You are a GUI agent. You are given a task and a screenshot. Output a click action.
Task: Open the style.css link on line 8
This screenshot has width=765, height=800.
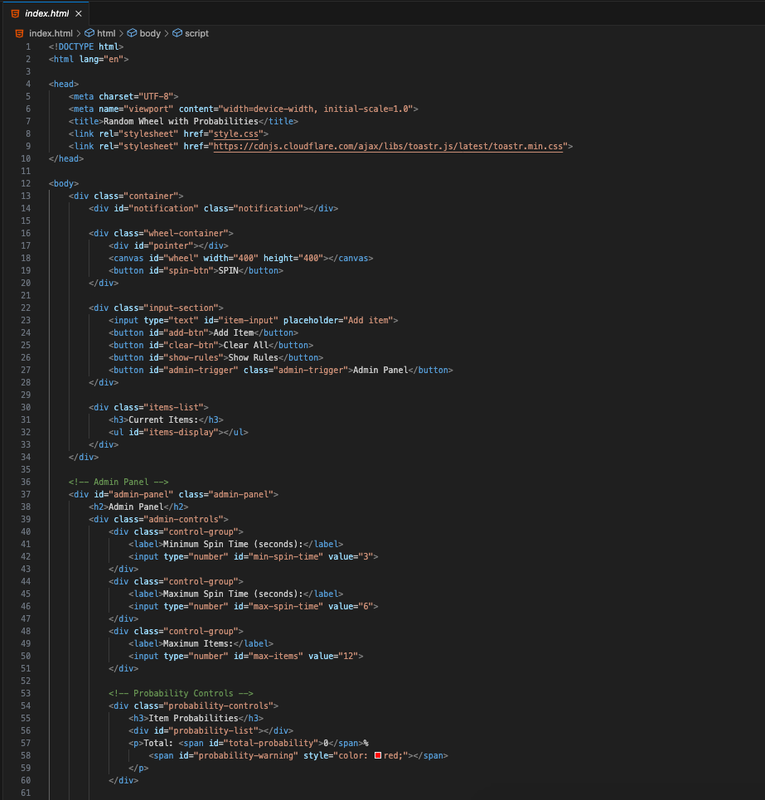point(236,134)
